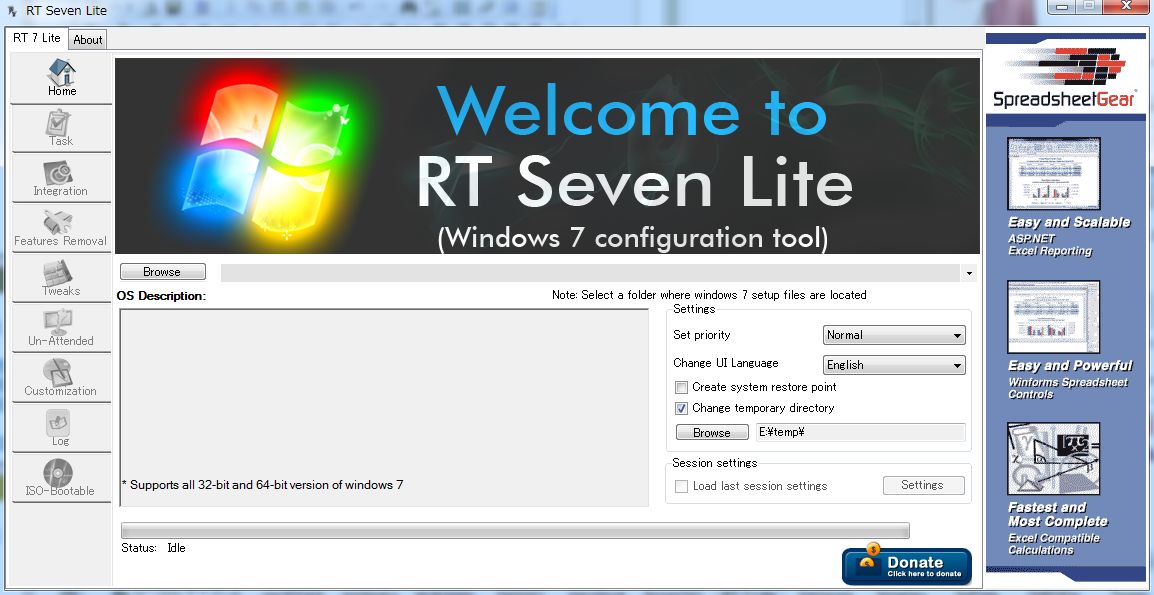Click the E:¥temp¥ directory field
The image size is (1154, 595).
[x=860, y=432]
